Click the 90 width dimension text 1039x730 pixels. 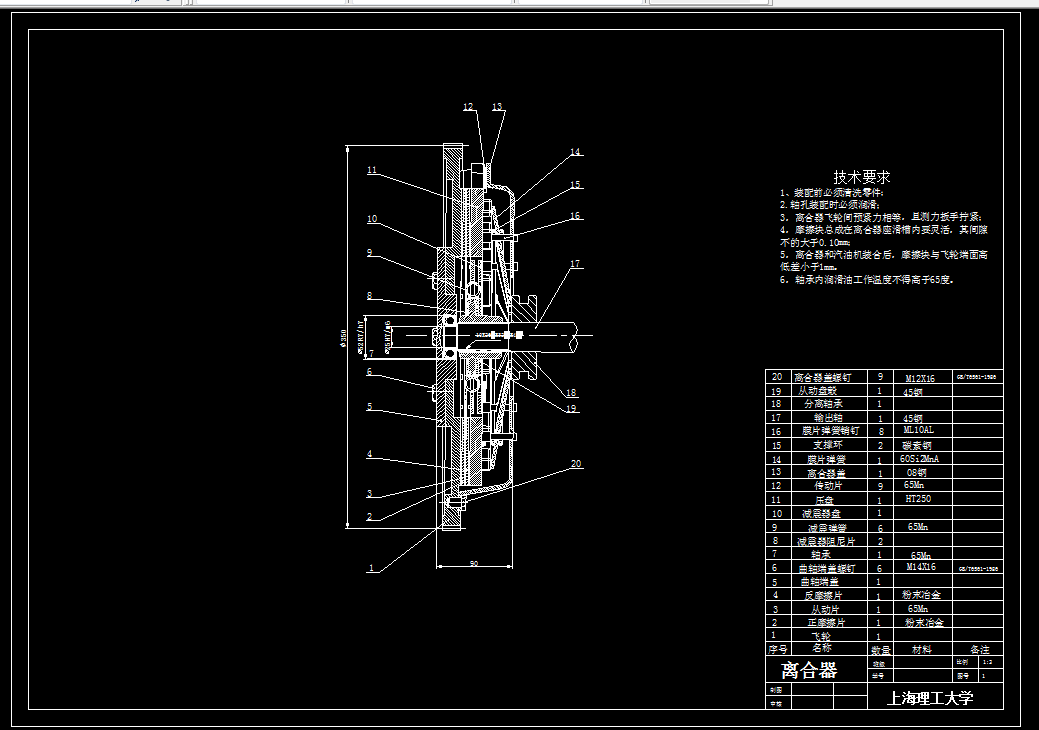coord(474,563)
